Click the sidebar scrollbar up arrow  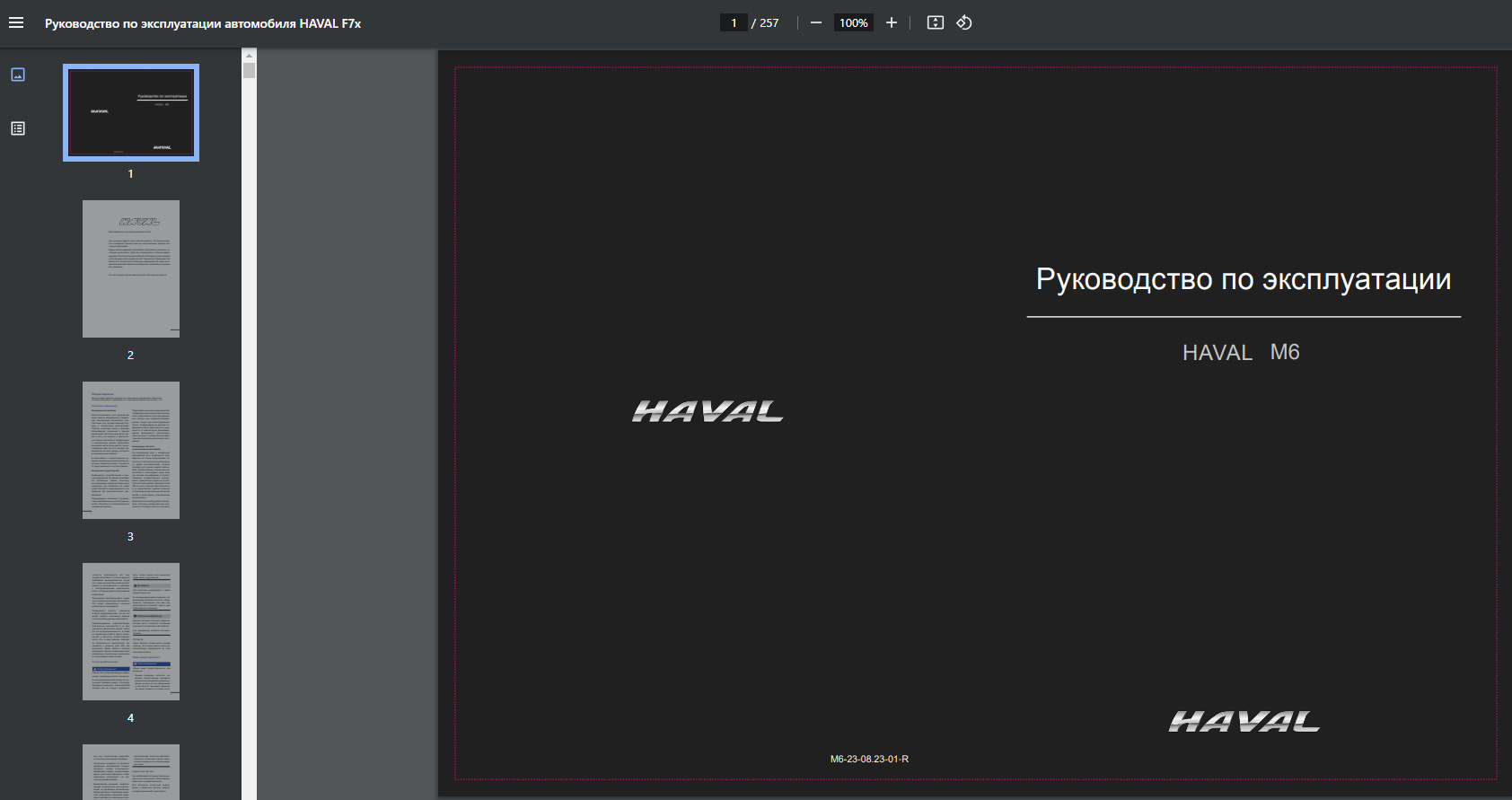(x=249, y=55)
